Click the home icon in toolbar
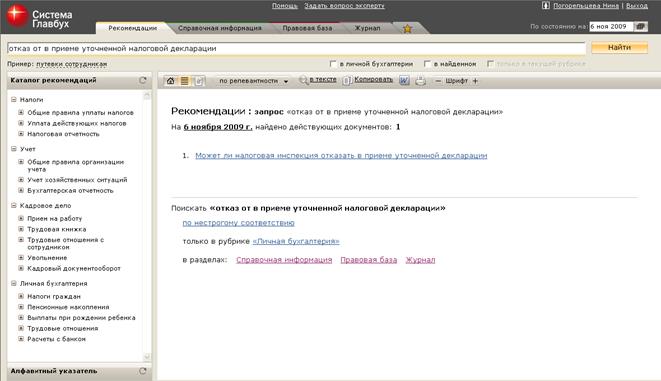 pyautogui.click(x=170, y=81)
